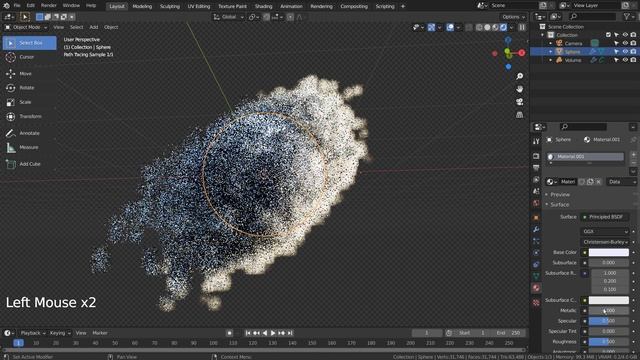
Task: Switch to solid viewport shading
Action: click(x=487, y=27)
